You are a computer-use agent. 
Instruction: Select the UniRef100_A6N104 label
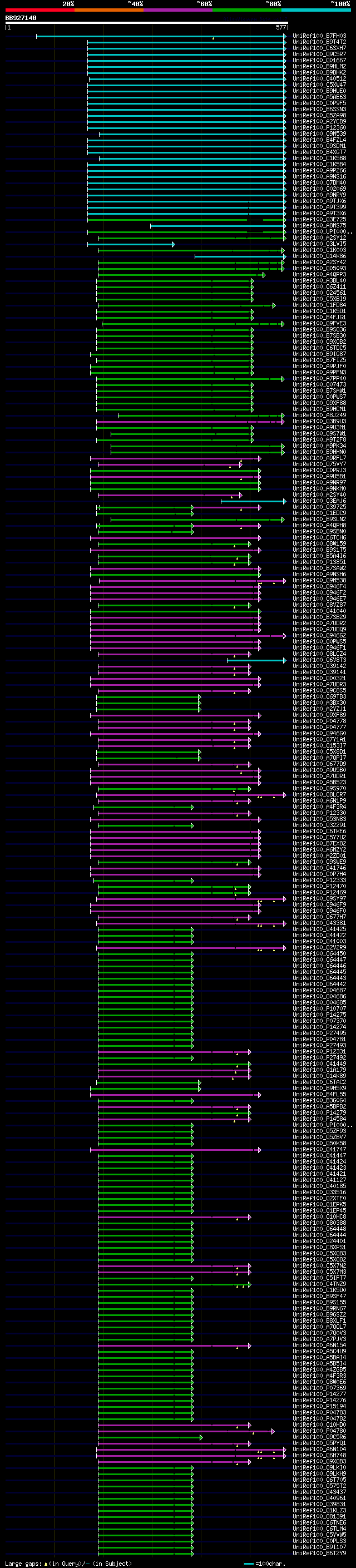(x=319, y=1449)
